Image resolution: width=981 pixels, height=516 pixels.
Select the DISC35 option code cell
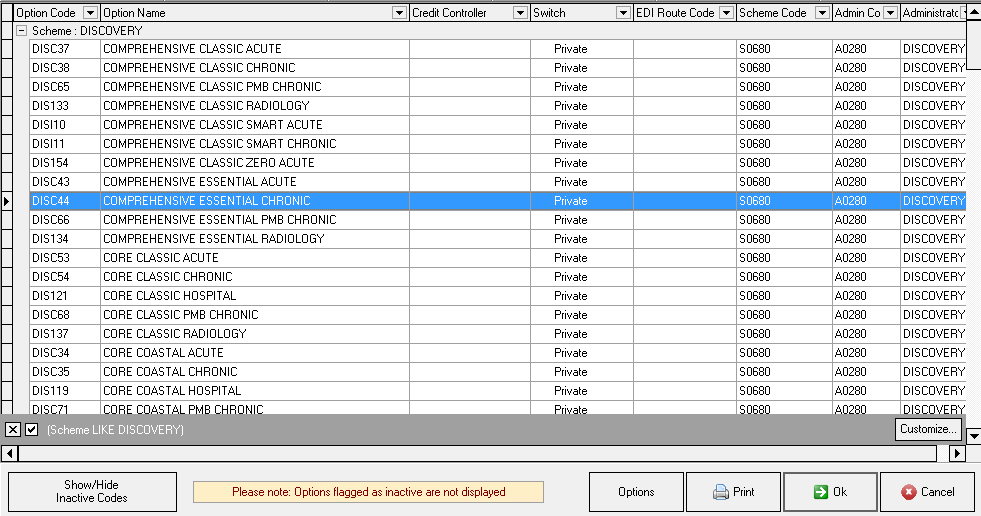point(65,372)
